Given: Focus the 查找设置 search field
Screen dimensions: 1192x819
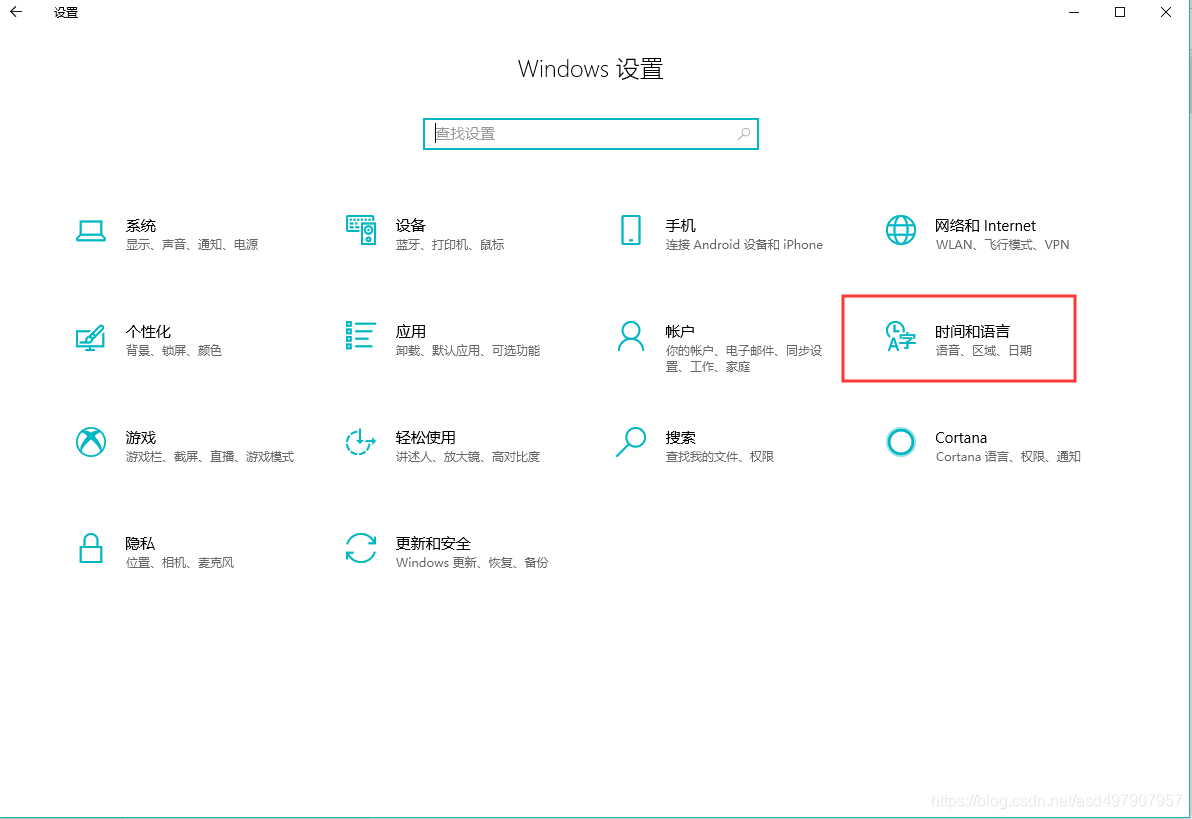Looking at the screenshot, I should tap(591, 134).
